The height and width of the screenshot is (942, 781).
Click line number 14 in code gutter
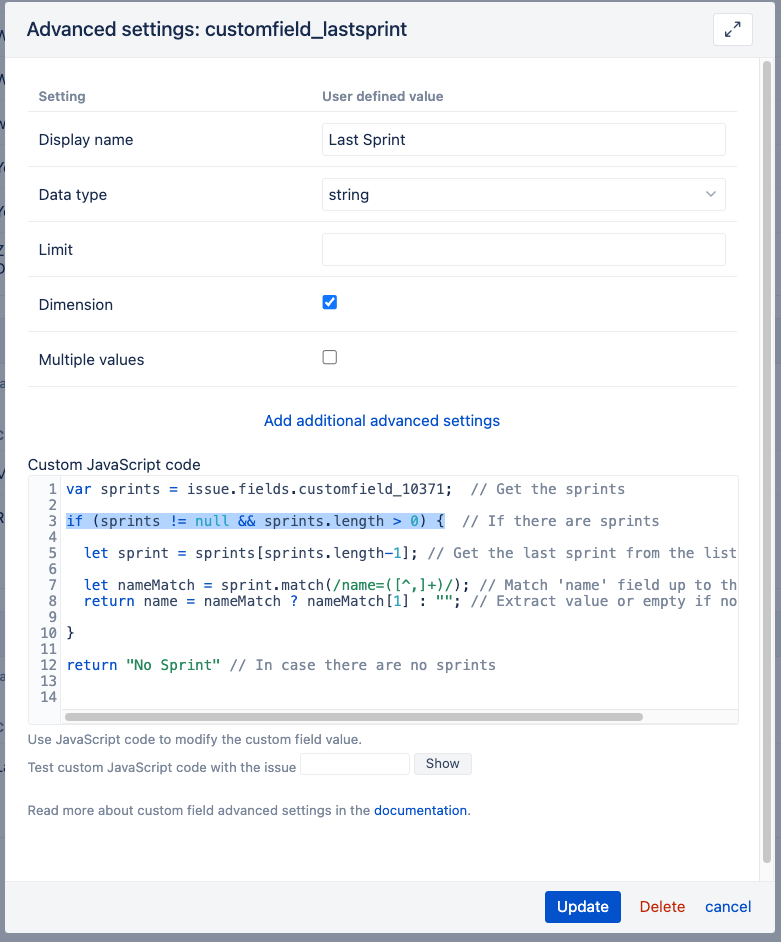[x=48, y=697]
